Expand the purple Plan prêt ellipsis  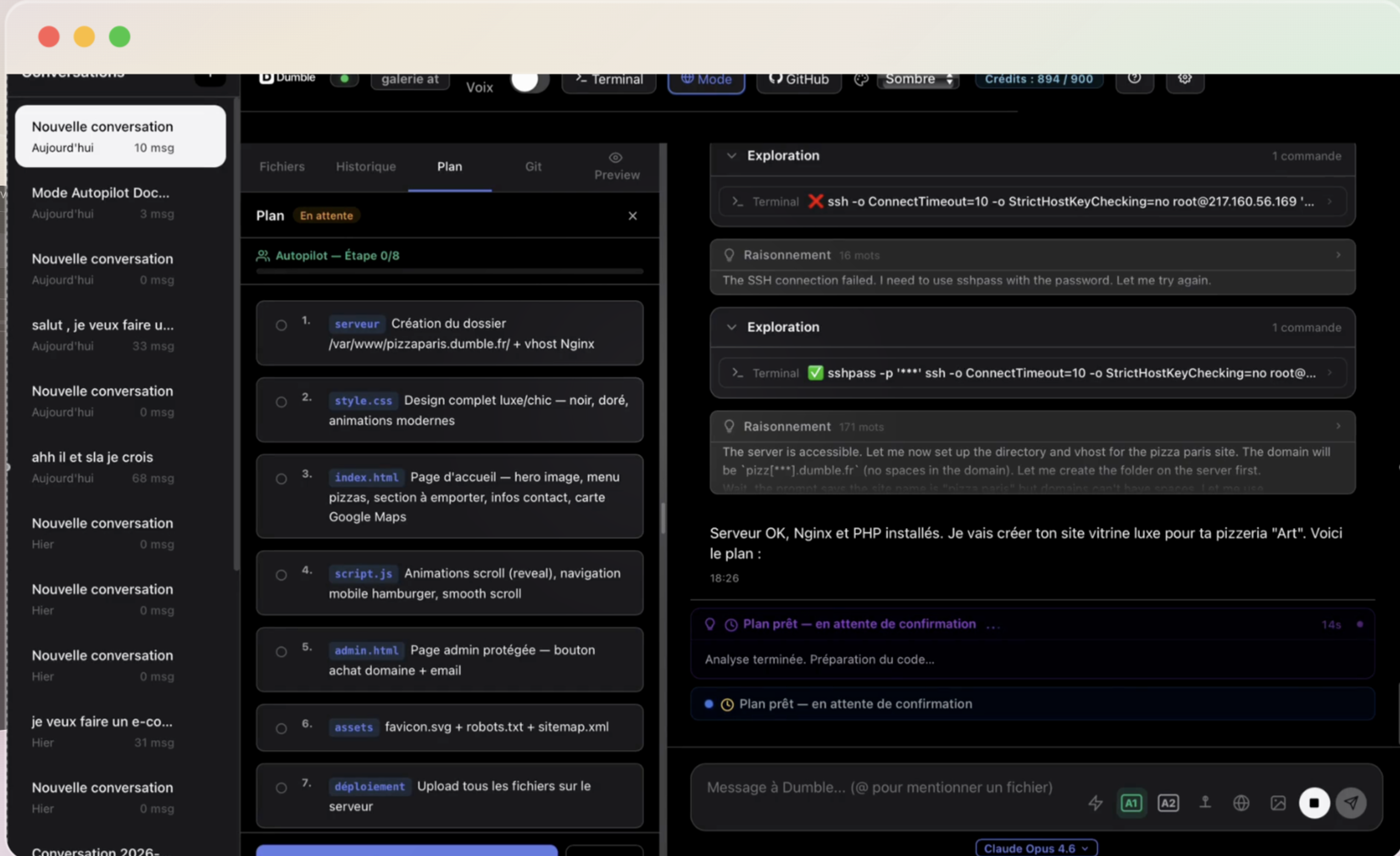[x=993, y=625]
